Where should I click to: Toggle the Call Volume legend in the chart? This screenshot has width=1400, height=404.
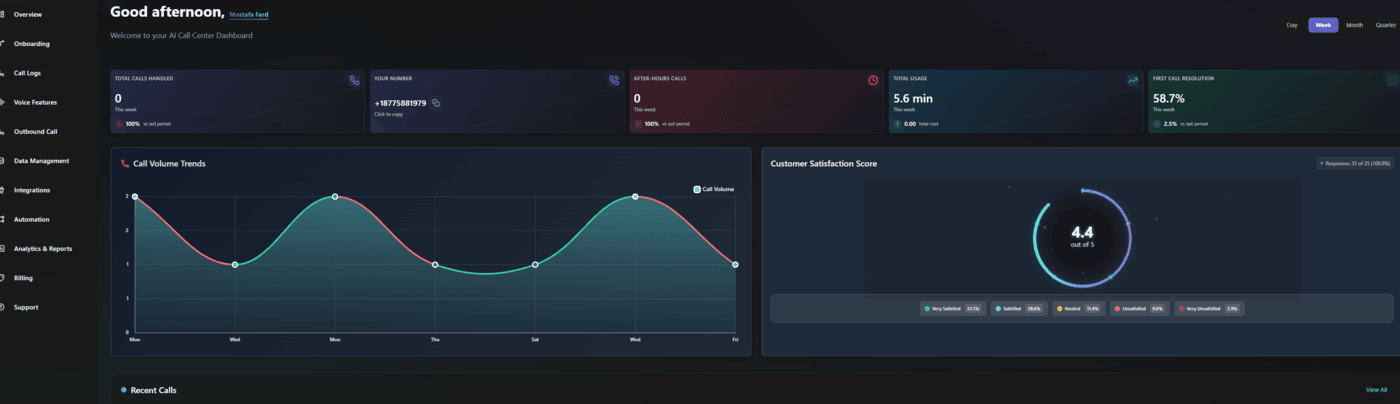(x=713, y=189)
